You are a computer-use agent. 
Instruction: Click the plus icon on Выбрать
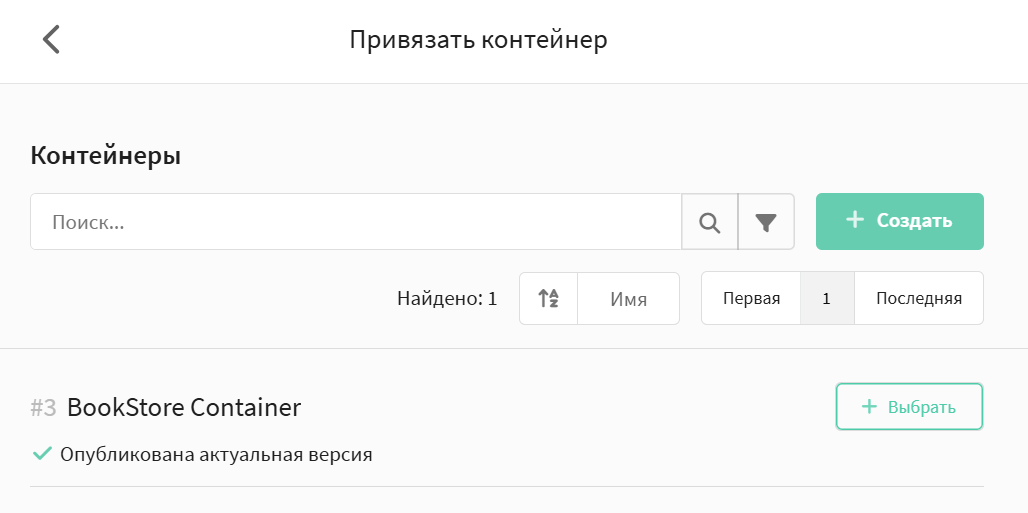(869, 407)
